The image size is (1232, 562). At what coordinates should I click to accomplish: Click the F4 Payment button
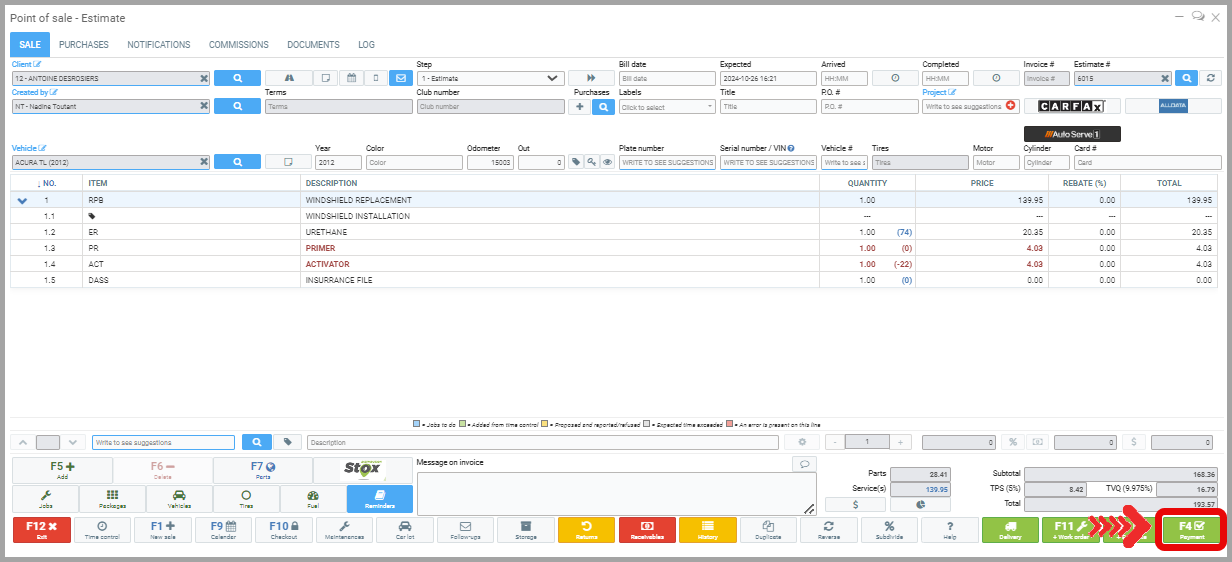(x=1191, y=530)
